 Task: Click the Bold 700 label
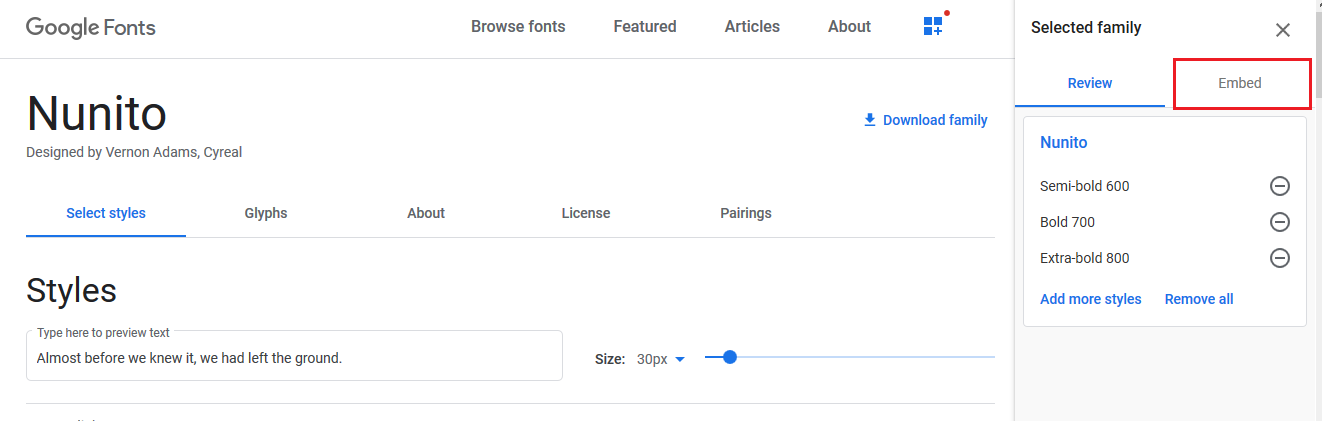click(x=1067, y=222)
